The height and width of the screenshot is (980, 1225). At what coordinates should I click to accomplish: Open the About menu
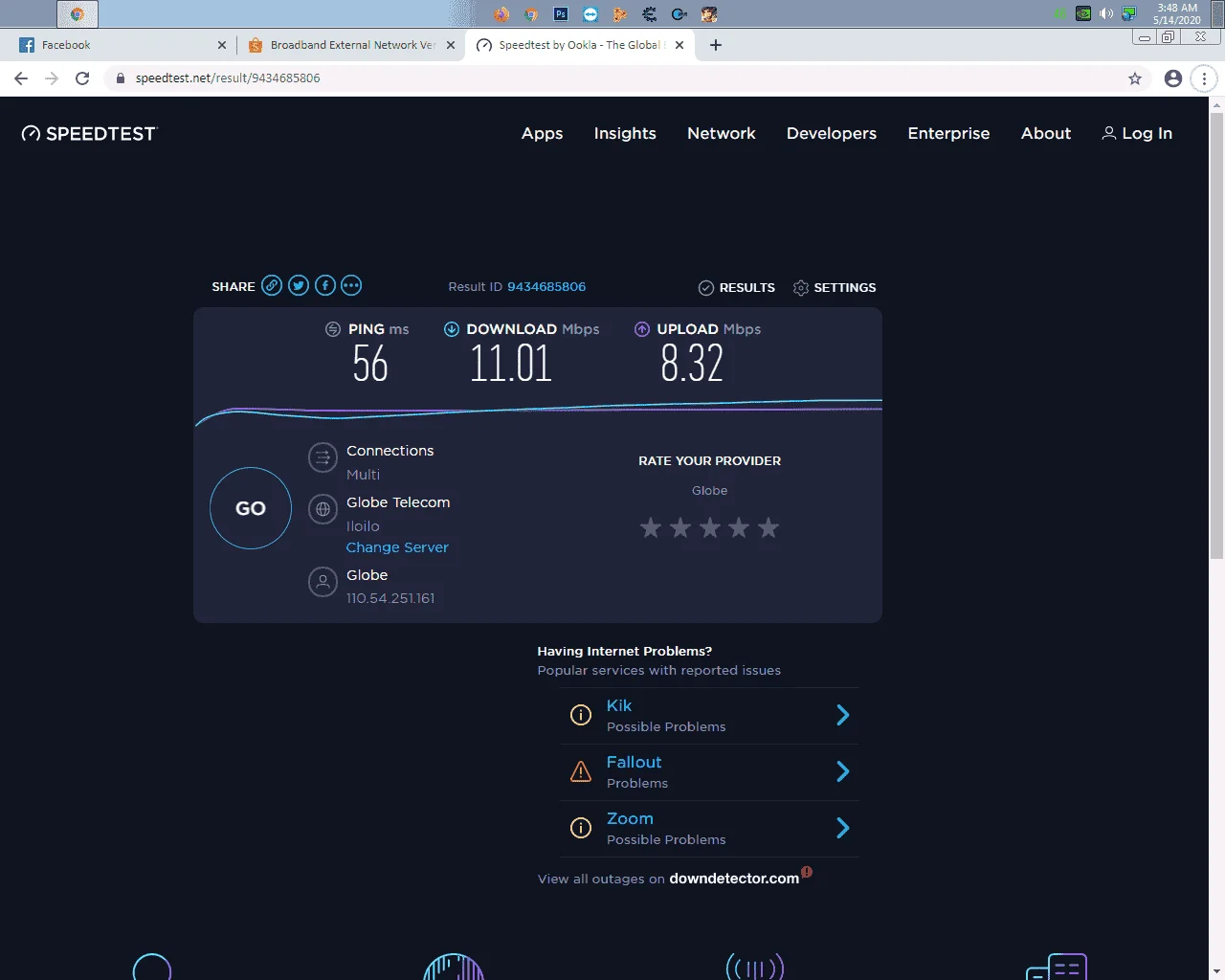pyautogui.click(x=1046, y=134)
